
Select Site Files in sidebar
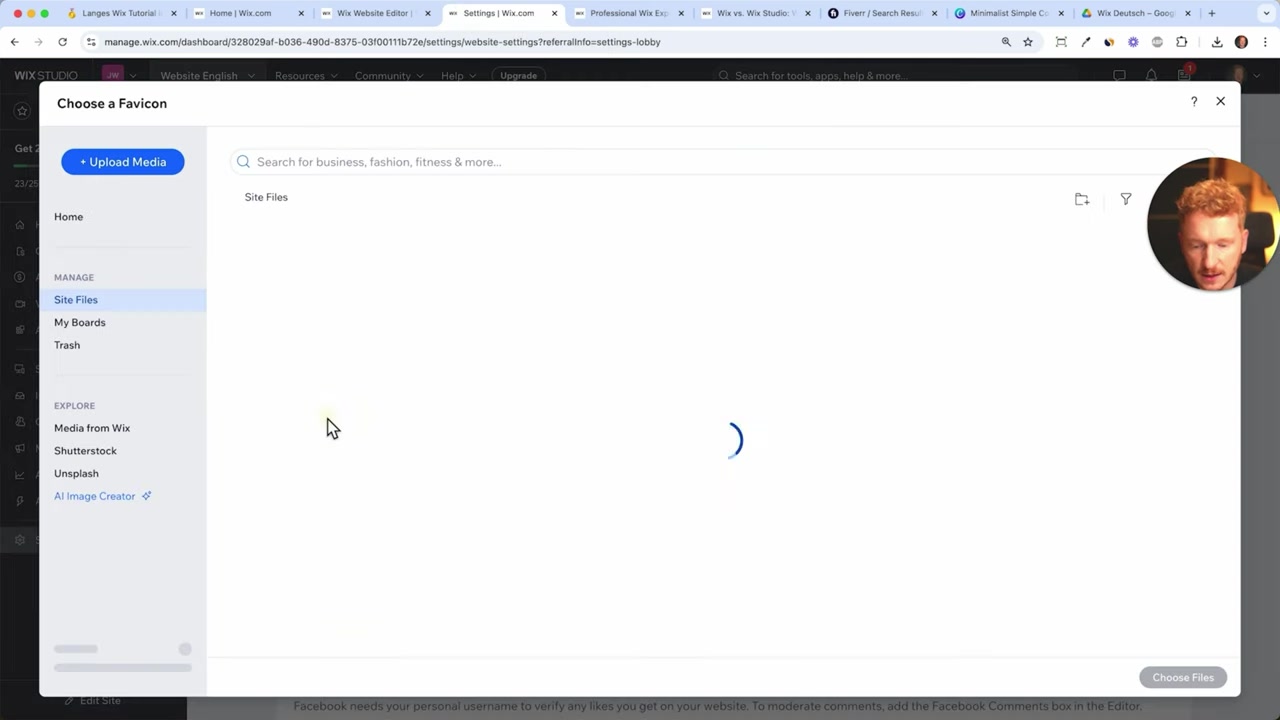click(x=122, y=300)
